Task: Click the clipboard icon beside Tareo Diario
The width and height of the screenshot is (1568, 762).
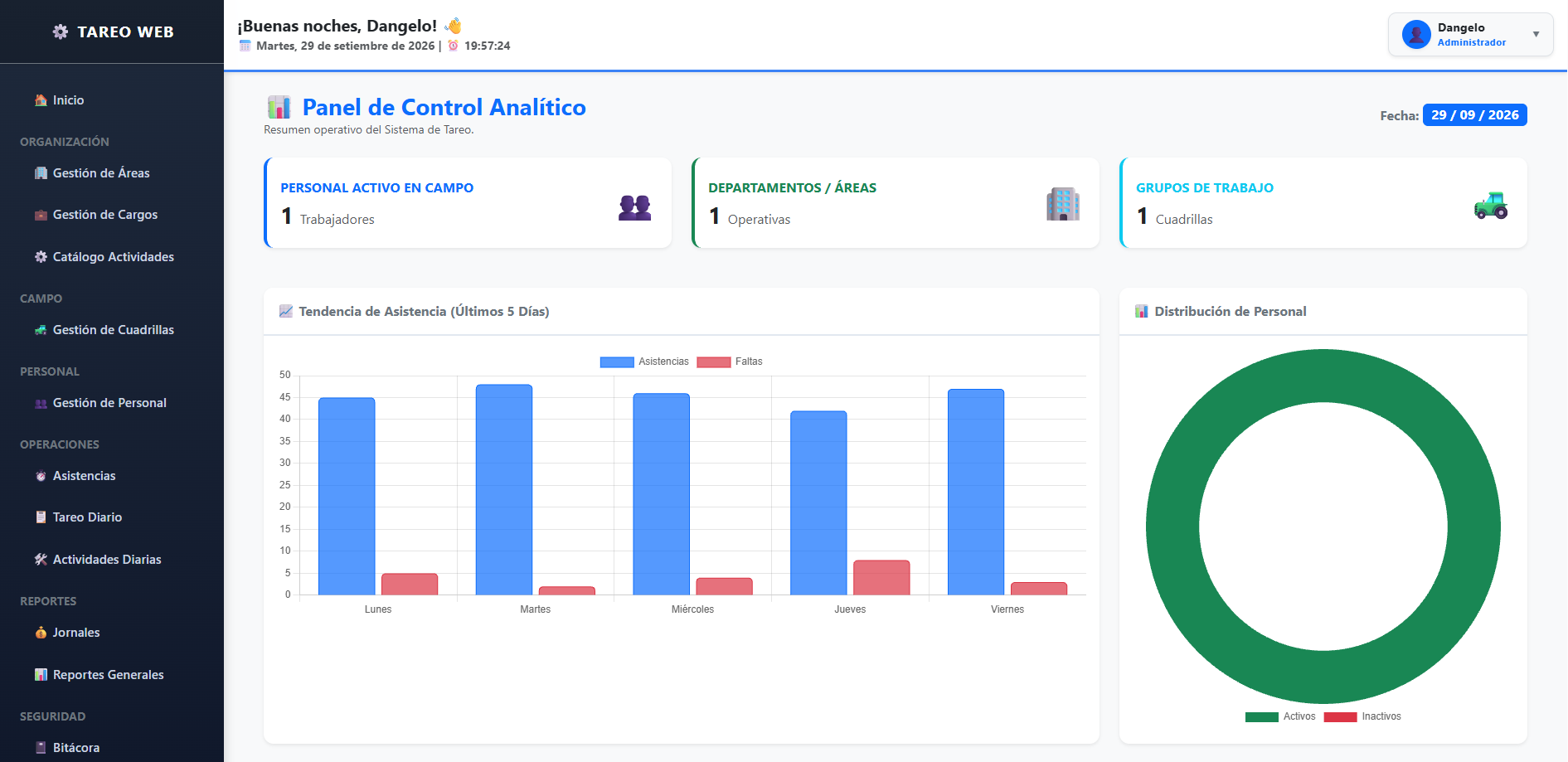Action: coord(41,517)
